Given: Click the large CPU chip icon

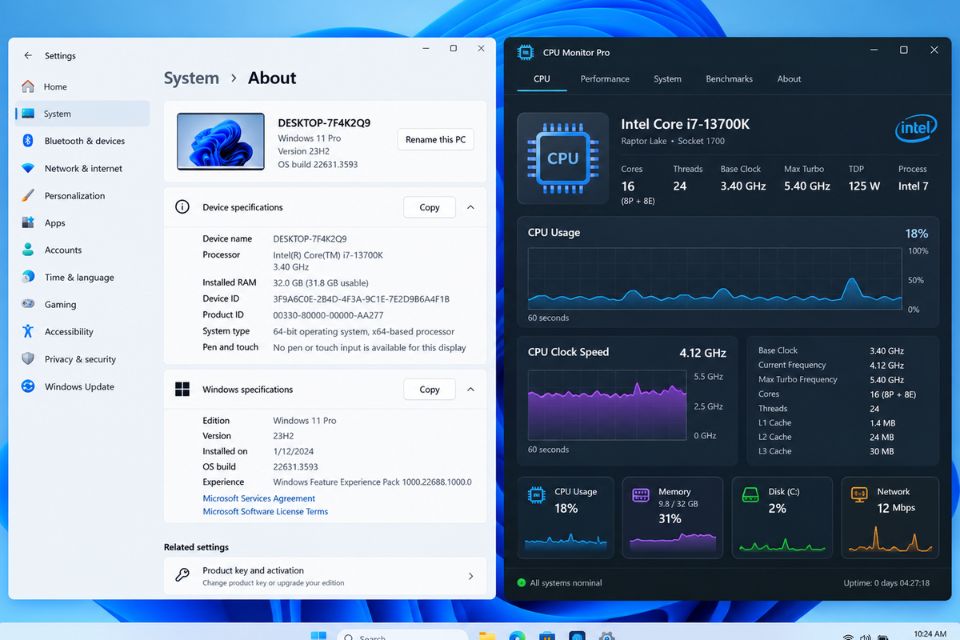Looking at the screenshot, I should pos(563,158).
